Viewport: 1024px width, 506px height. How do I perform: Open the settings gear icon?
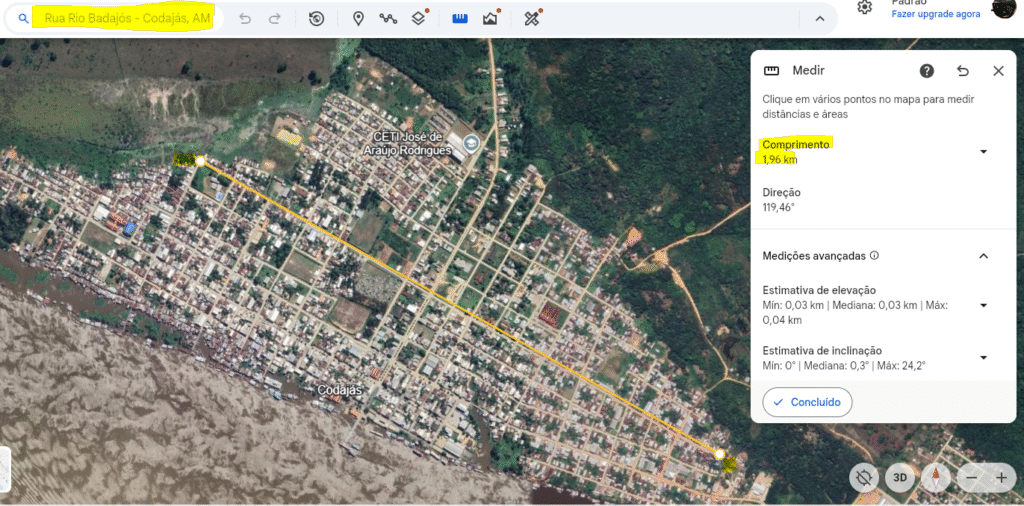865,8
